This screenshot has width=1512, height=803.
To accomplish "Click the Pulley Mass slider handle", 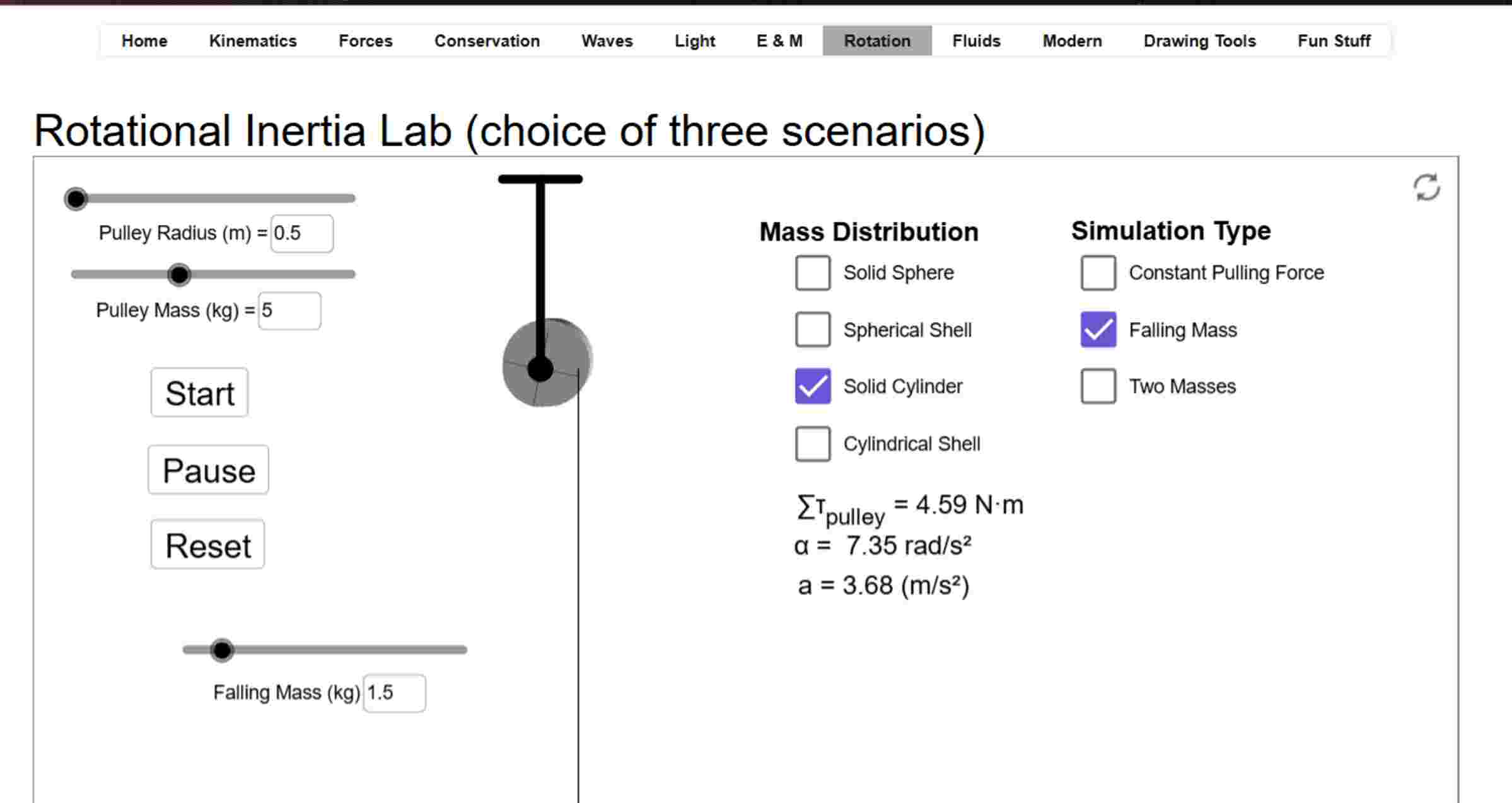I will coord(179,274).
